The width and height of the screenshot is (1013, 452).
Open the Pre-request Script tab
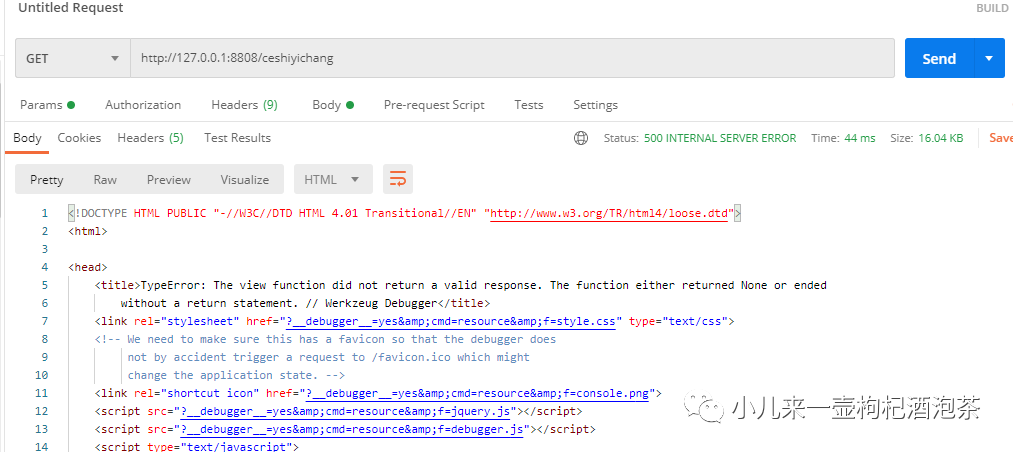pos(434,105)
